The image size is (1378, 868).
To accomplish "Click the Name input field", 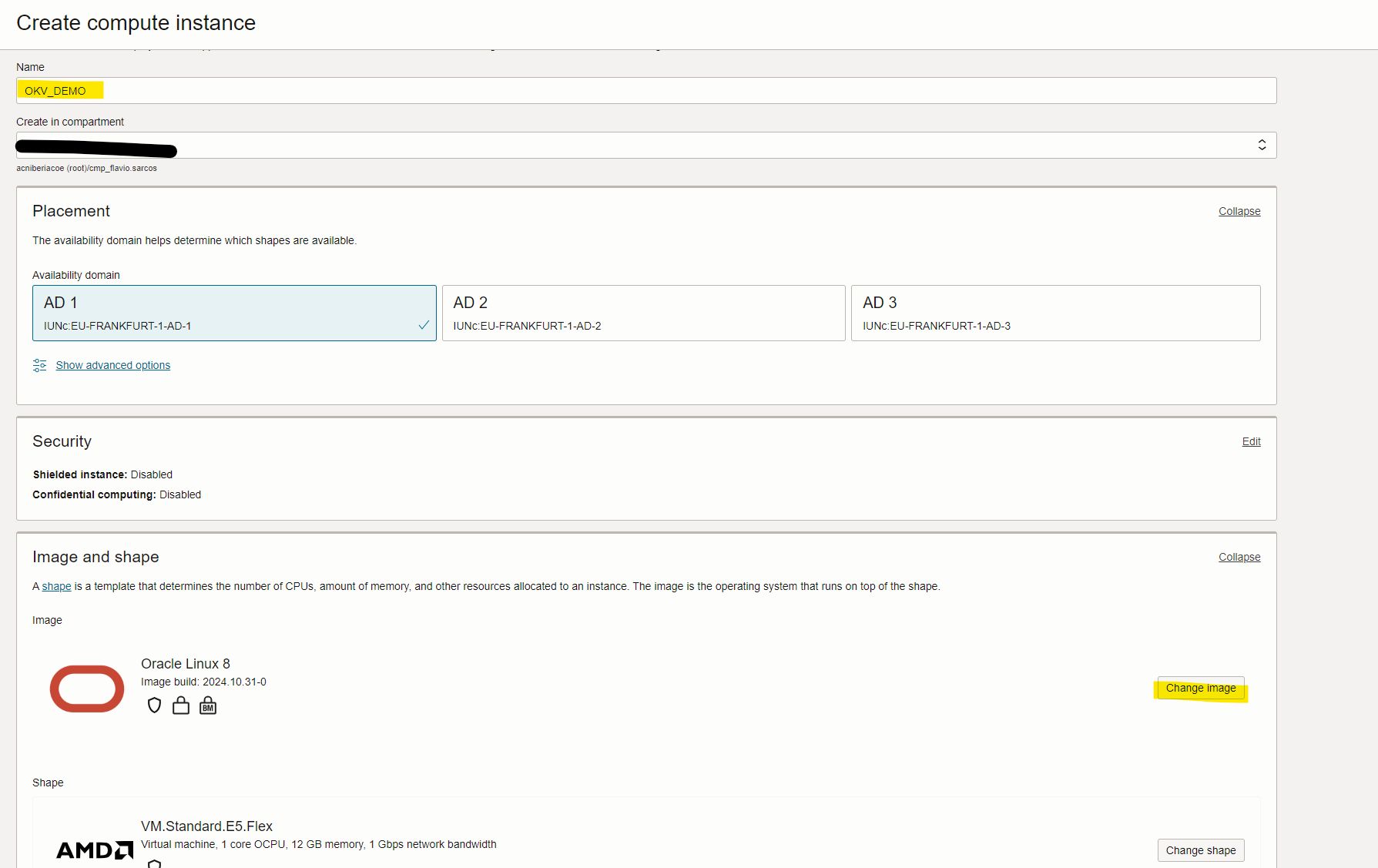I will pos(645,91).
